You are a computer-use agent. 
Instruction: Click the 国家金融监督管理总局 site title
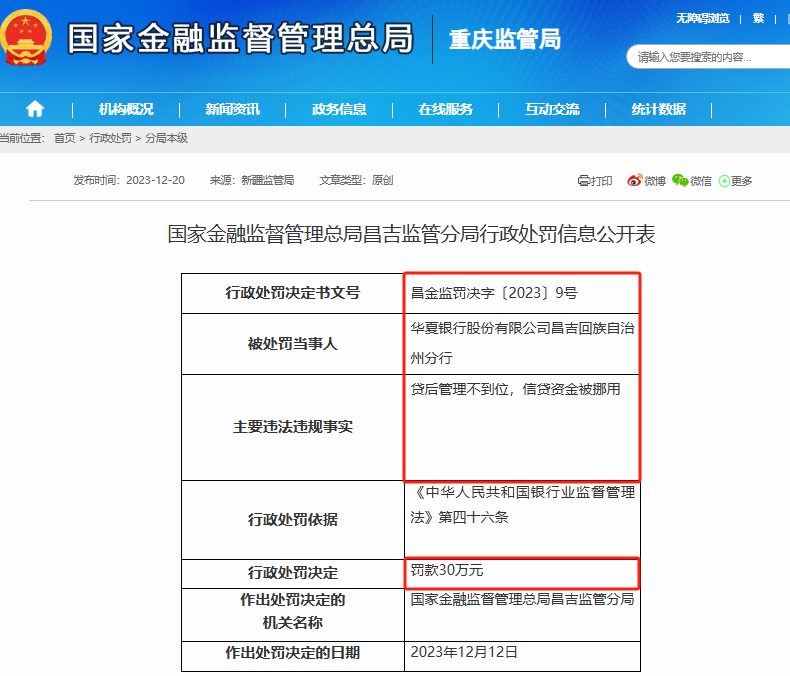pos(240,38)
